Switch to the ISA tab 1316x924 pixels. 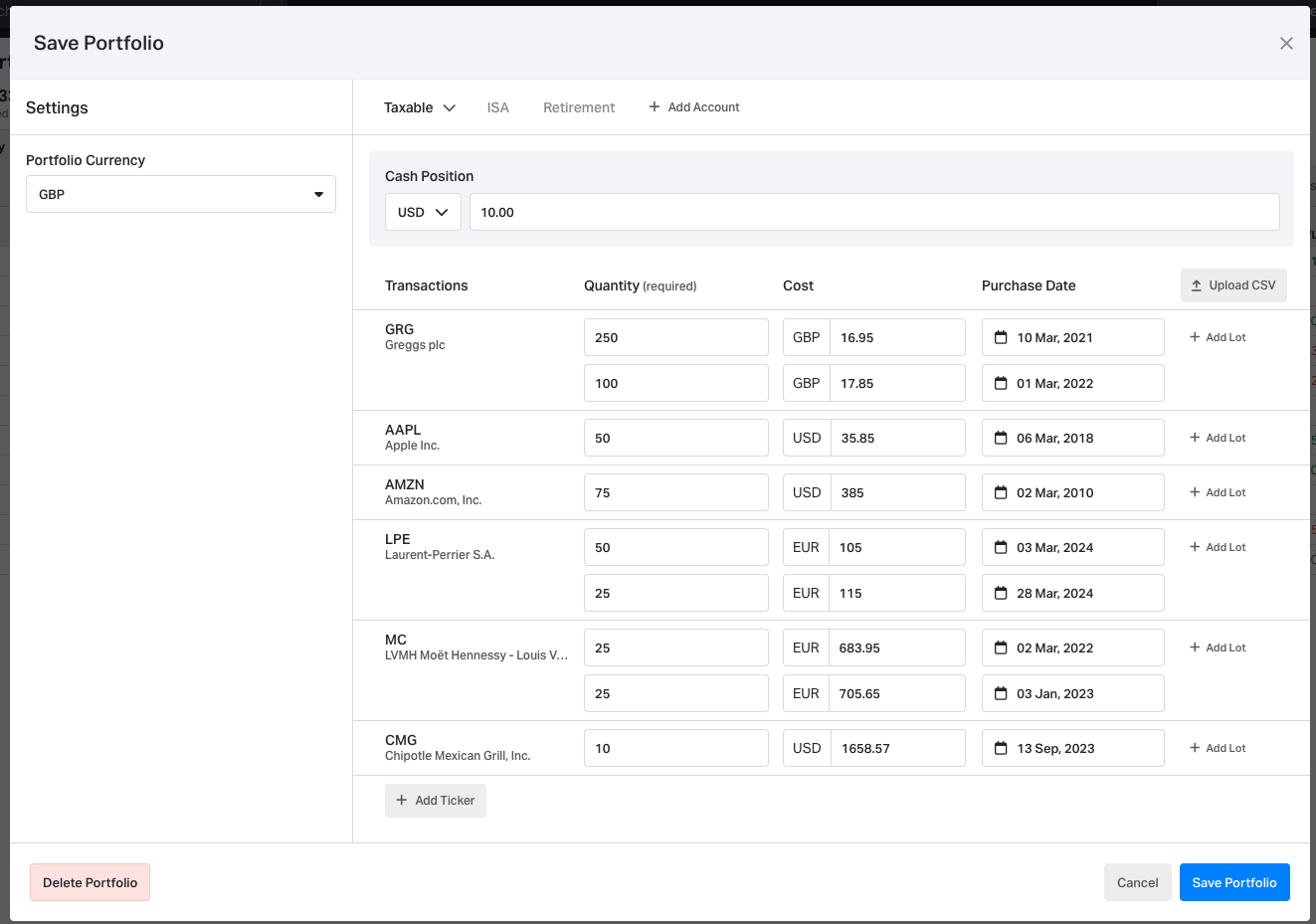click(497, 107)
